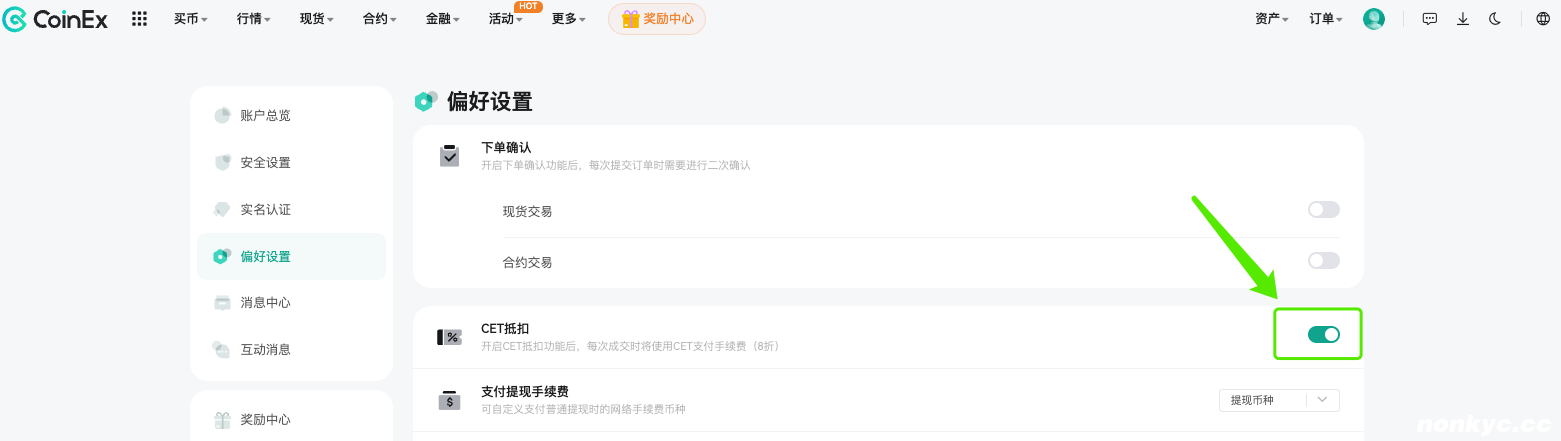Open the user avatar profile icon
Image resolution: width=1561 pixels, height=441 pixels.
click(1374, 19)
